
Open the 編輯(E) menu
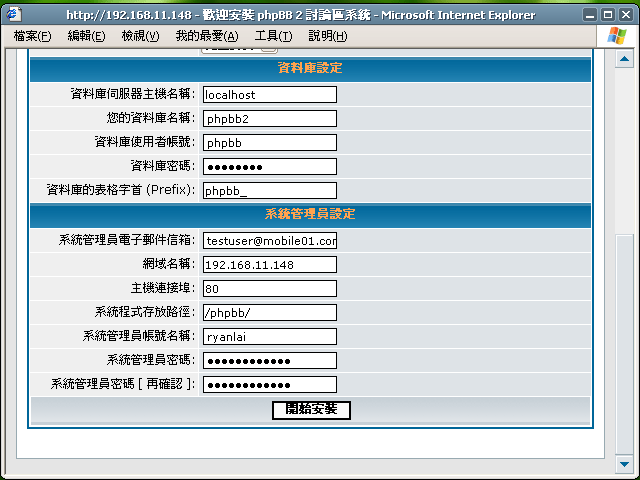point(86,36)
